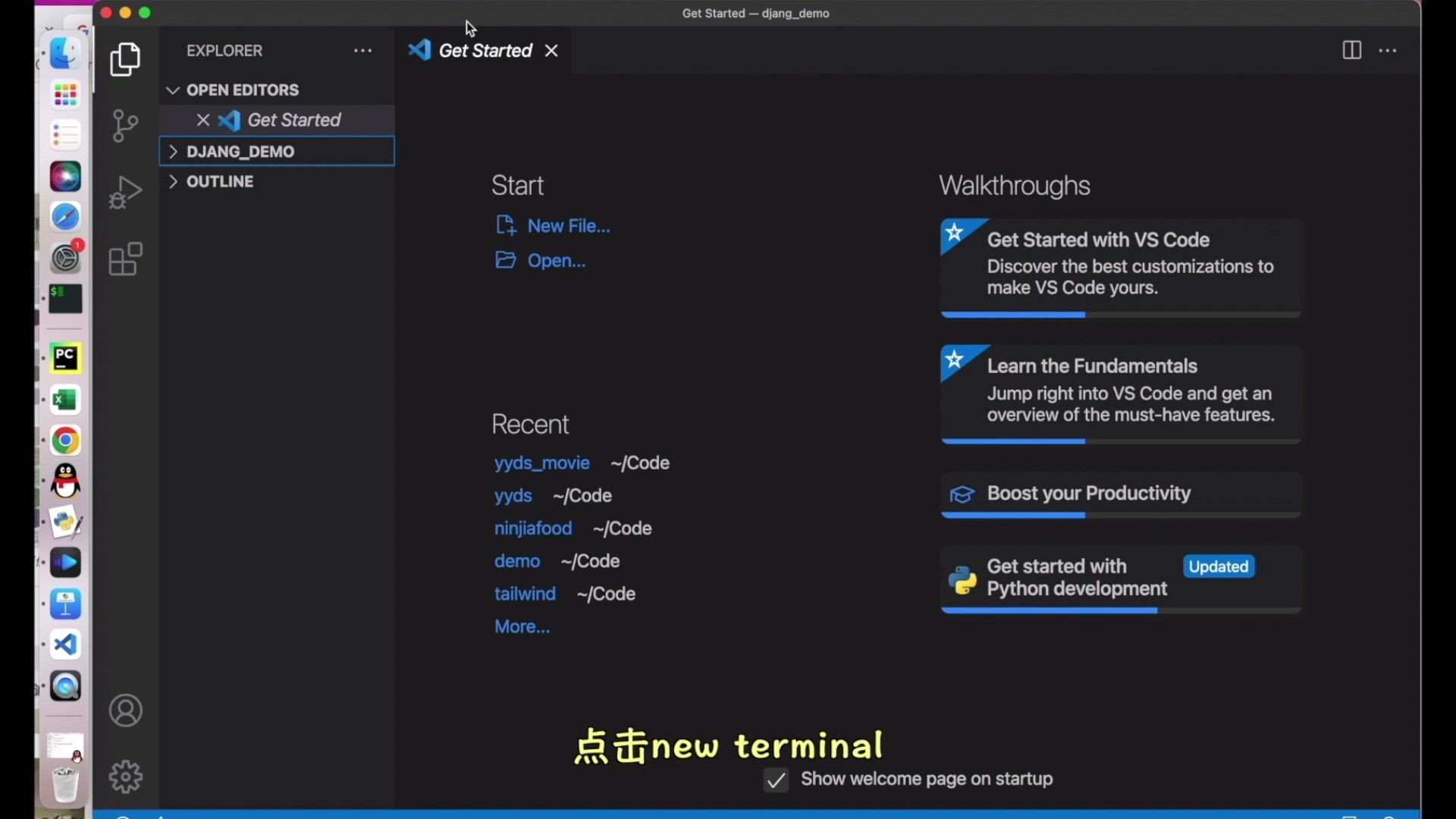1456x819 pixels.
Task: Expand the DJANG_DEMO folder
Action: pos(174,151)
